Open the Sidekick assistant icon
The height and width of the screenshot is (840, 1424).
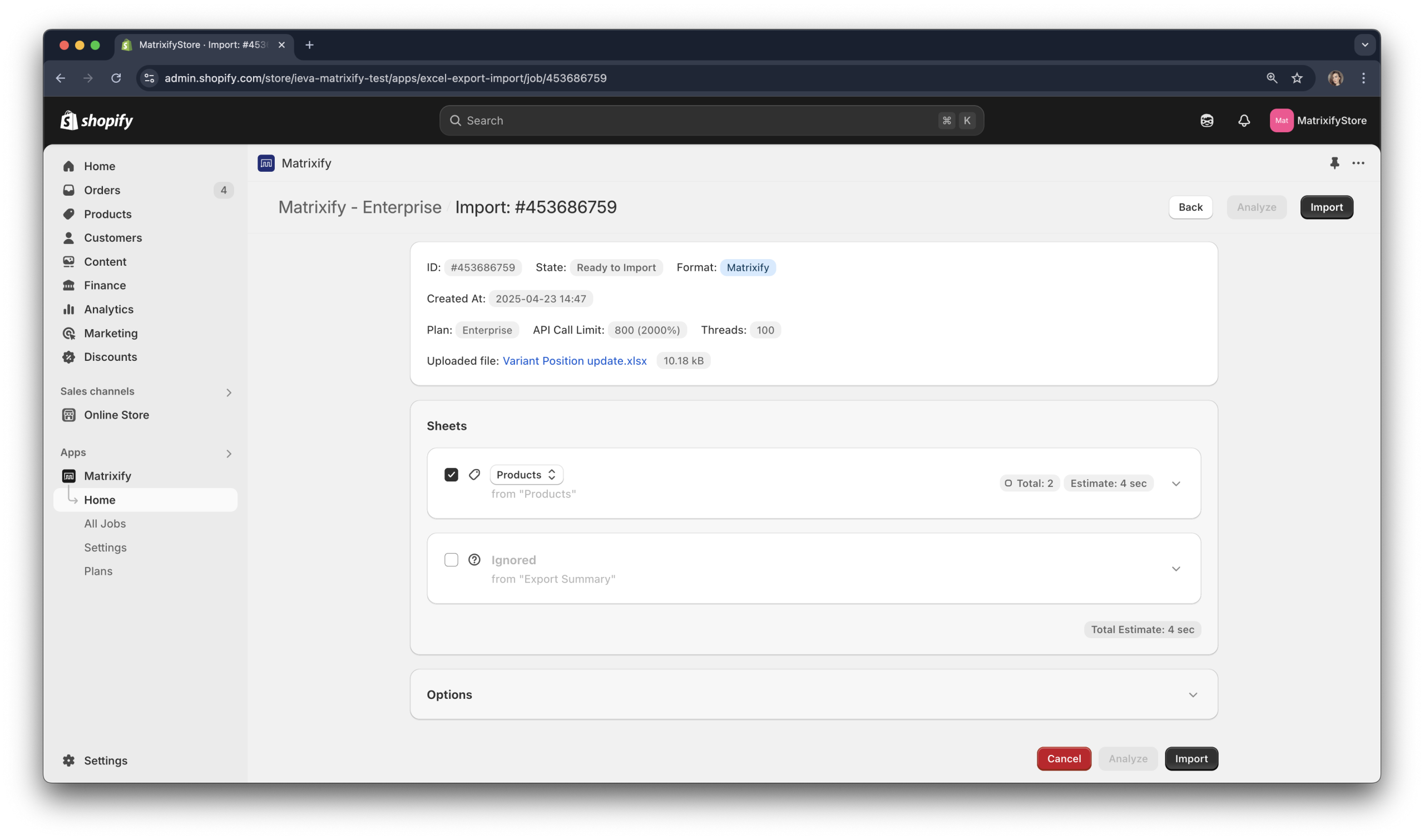coord(1207,121)
